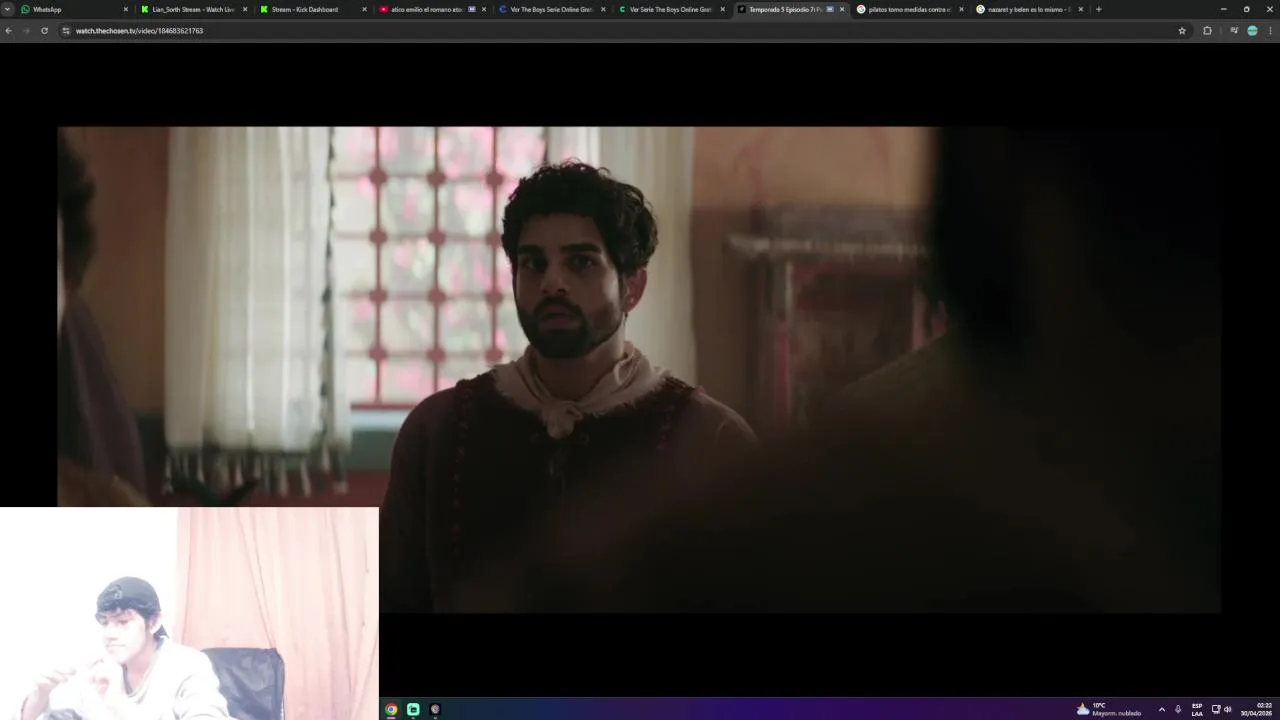This screenshot has width=1280, height=720.
Task: Open the weather widget showing 10°C
Action: (x=1110, y=709)
